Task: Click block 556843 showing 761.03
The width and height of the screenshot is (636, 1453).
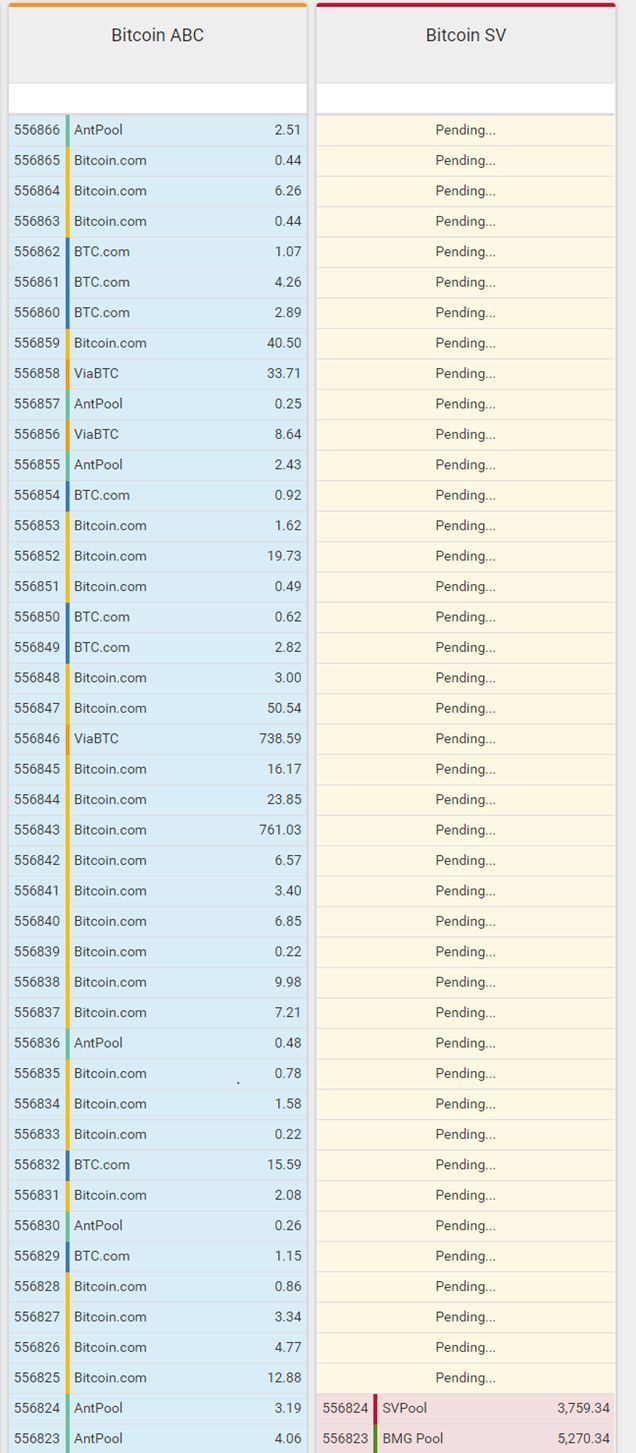Action: [157, 830]
